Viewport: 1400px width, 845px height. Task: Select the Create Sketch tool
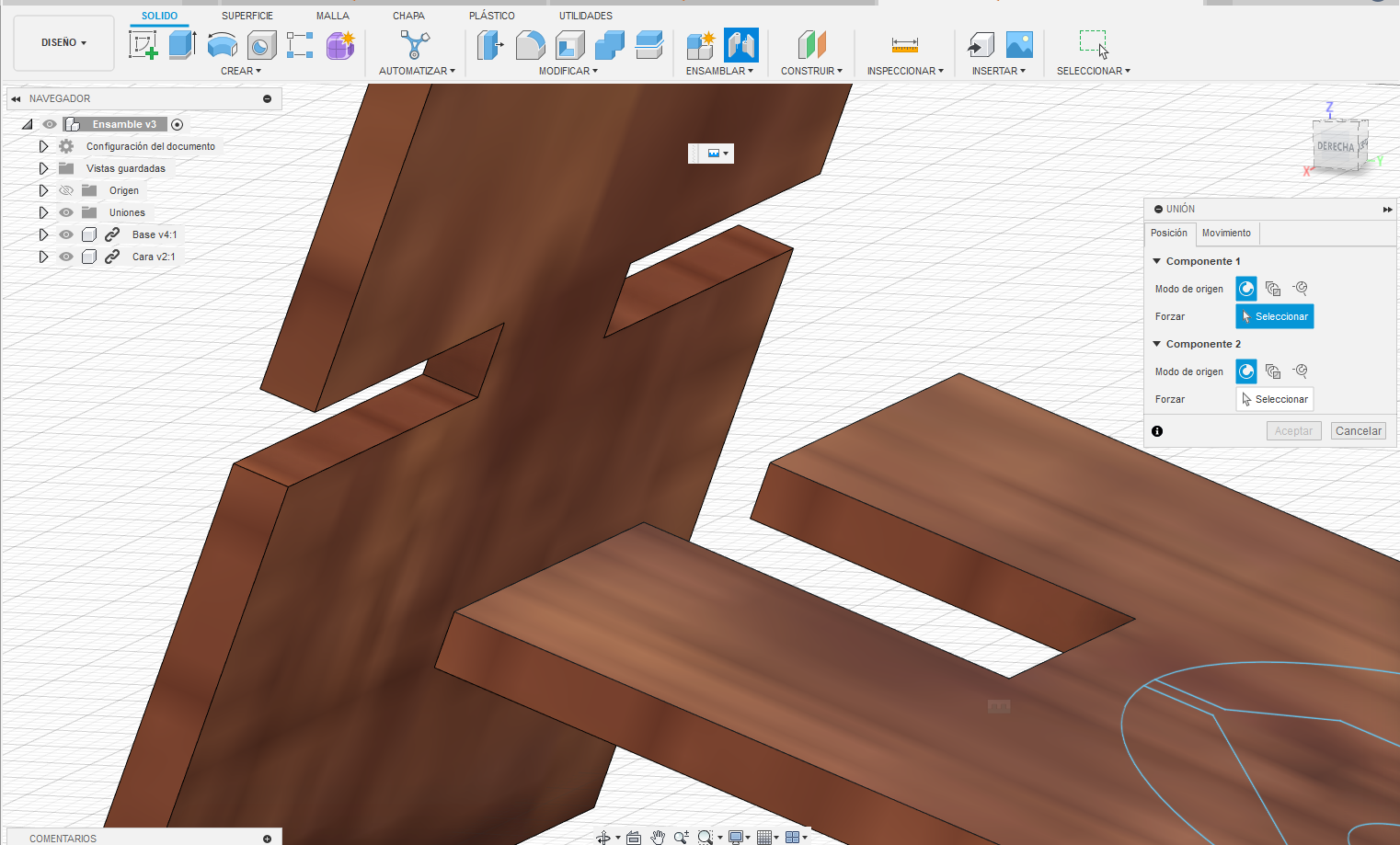click(x=143, y=44)
